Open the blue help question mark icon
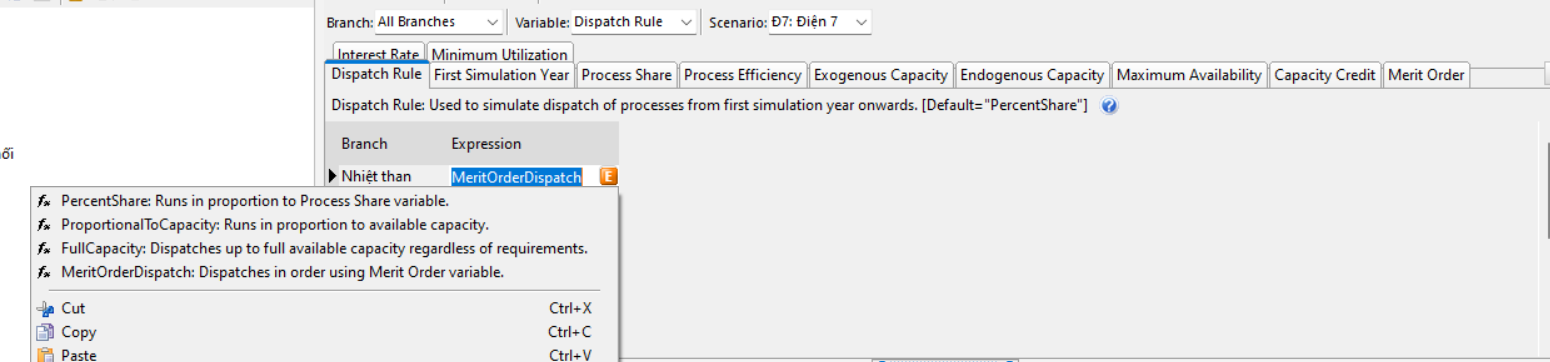The image size is (1550, 362). click(1108, 105)
